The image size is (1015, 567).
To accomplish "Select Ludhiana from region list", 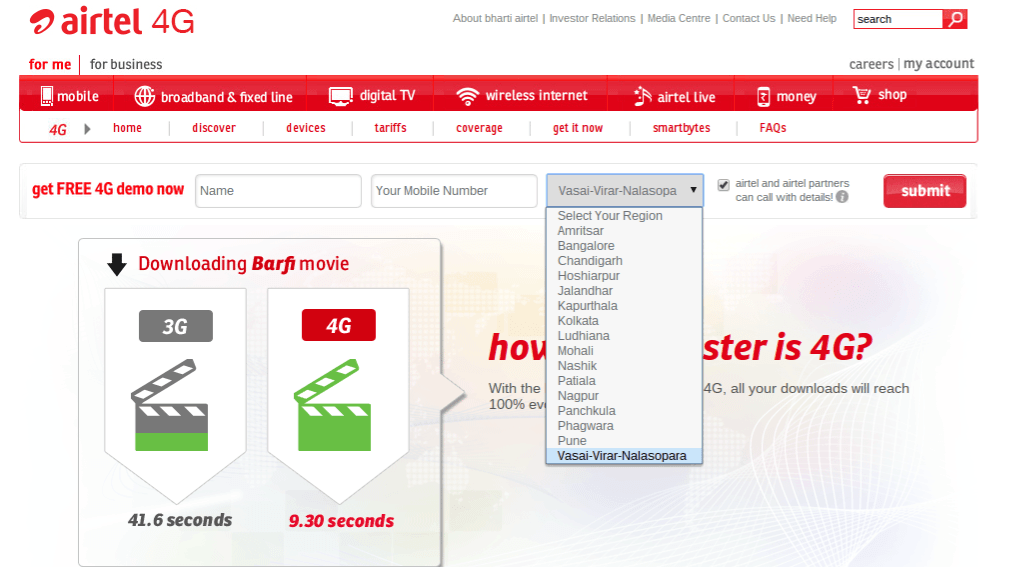I will click(624, 335).
